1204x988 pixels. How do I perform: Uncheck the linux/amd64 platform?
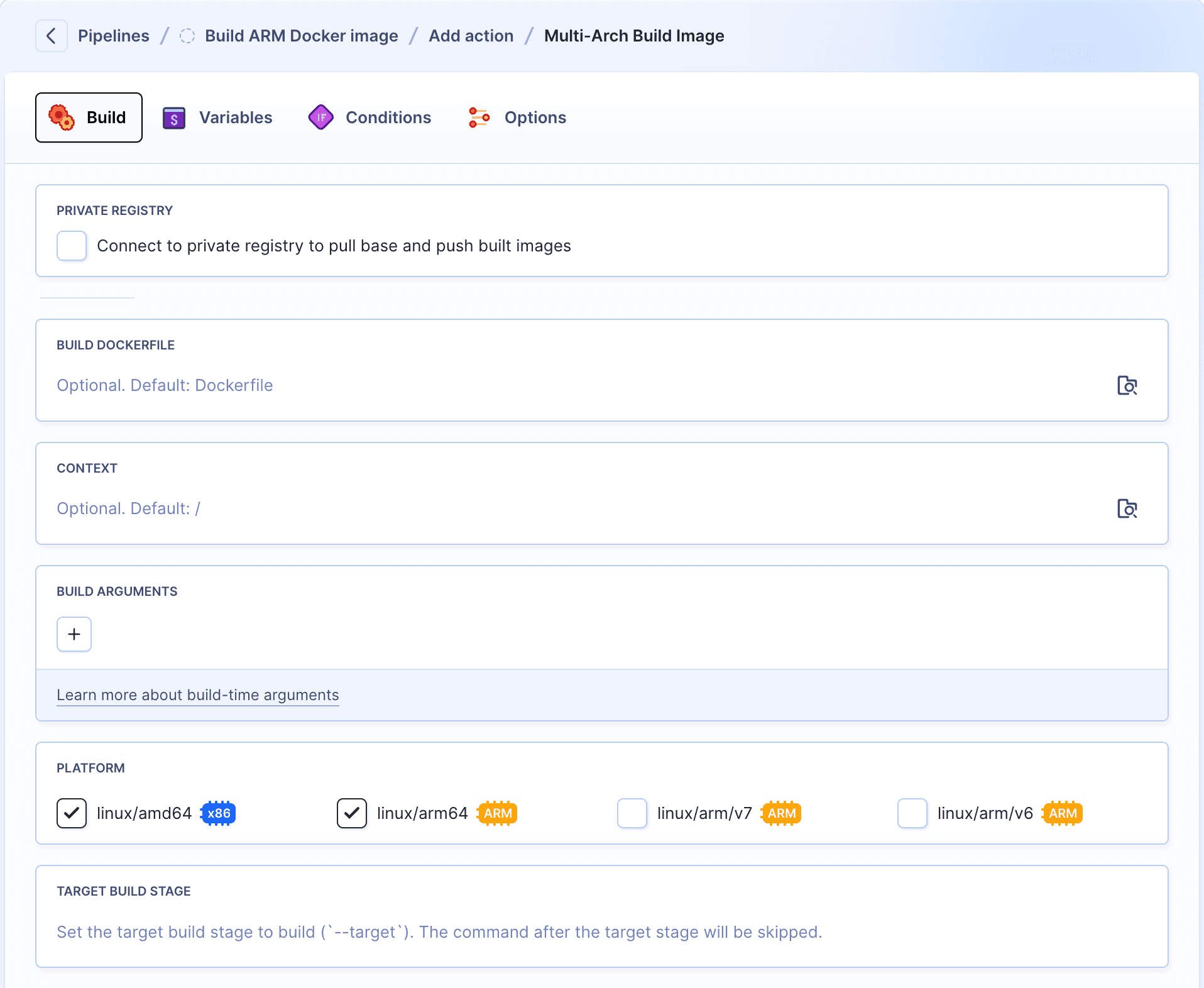pos(71,813)
